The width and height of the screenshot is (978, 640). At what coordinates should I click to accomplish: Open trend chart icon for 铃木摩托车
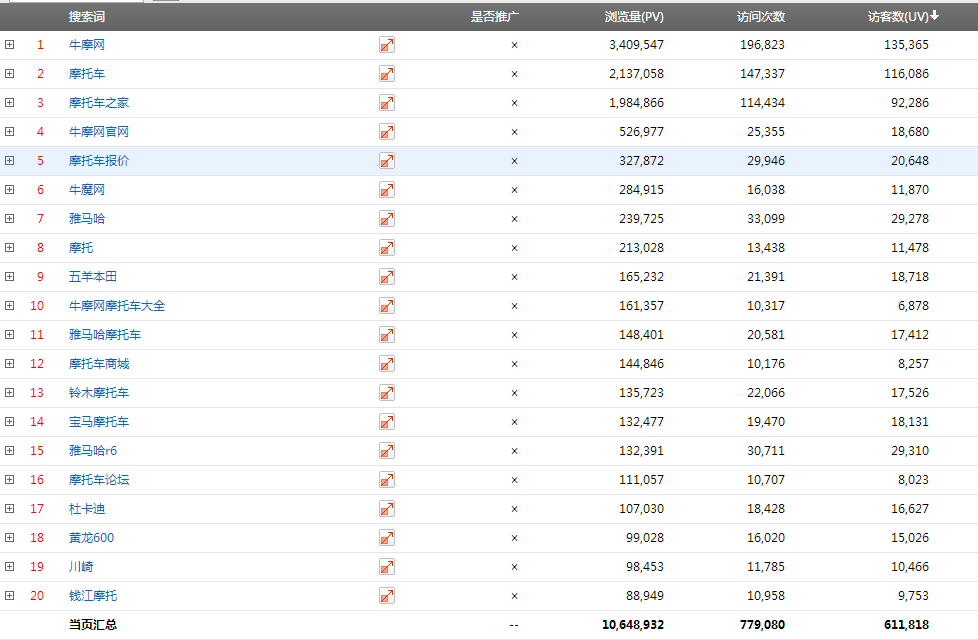(x=387, y=393)
